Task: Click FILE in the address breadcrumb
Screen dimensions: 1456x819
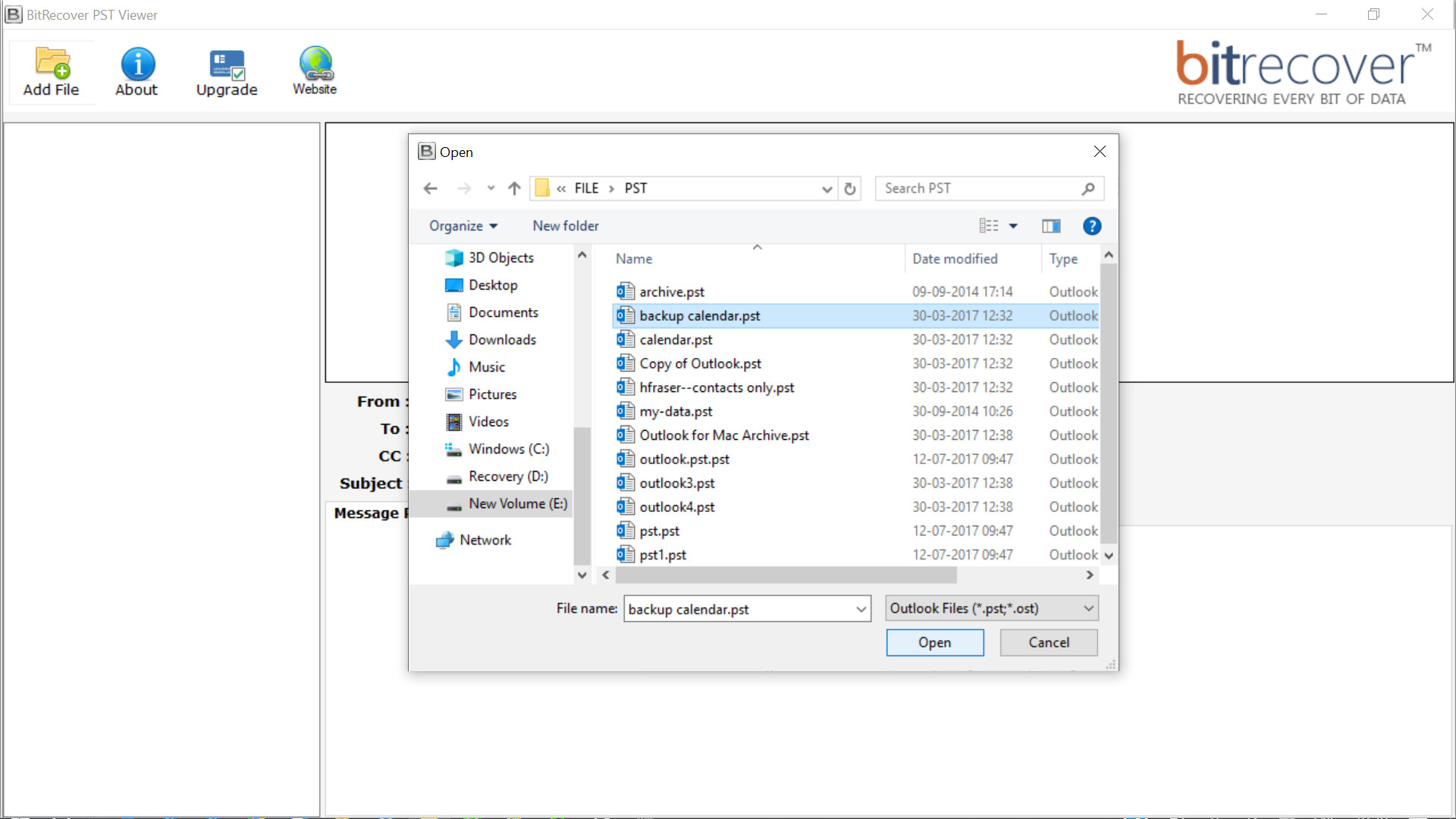Action: click(586, 188)
